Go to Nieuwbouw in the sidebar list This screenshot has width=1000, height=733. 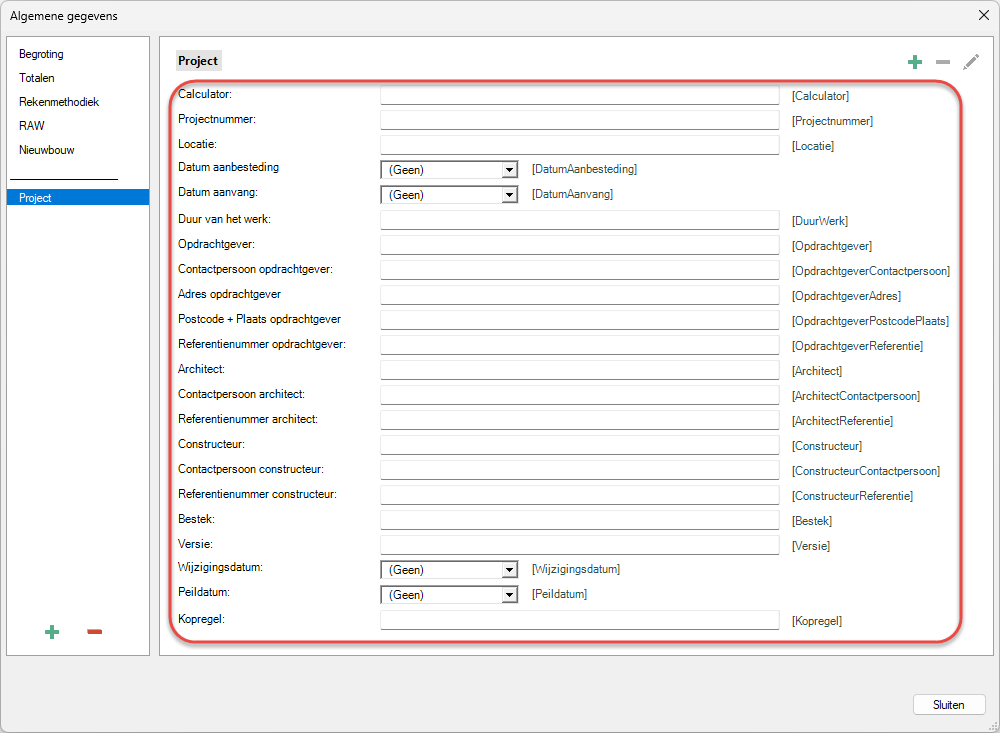tap(47, 150)
